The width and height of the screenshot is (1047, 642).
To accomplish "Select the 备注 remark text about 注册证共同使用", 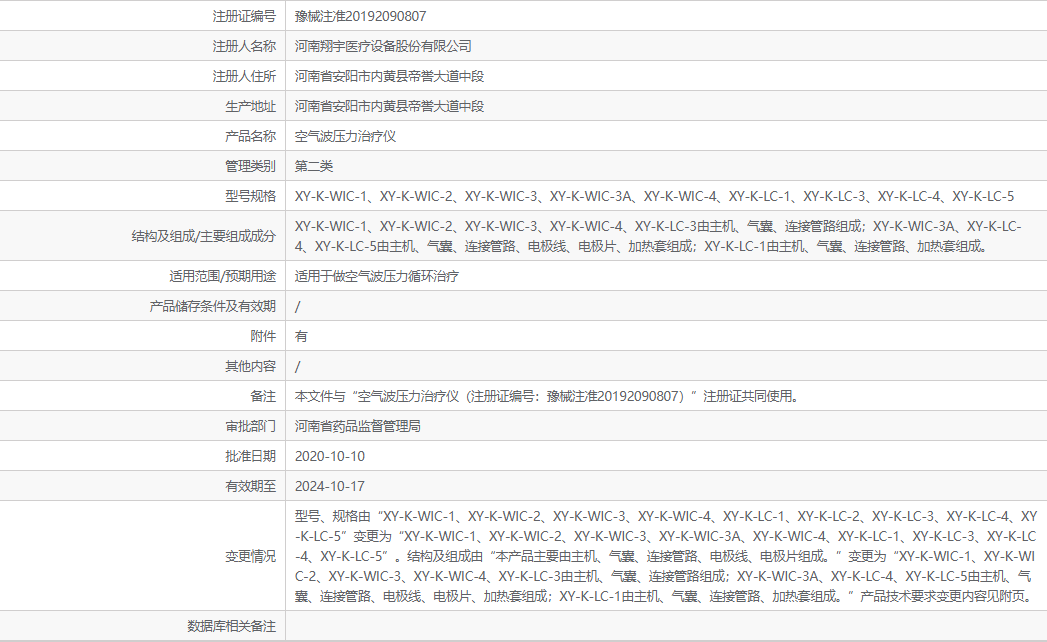I will point(547,396).
